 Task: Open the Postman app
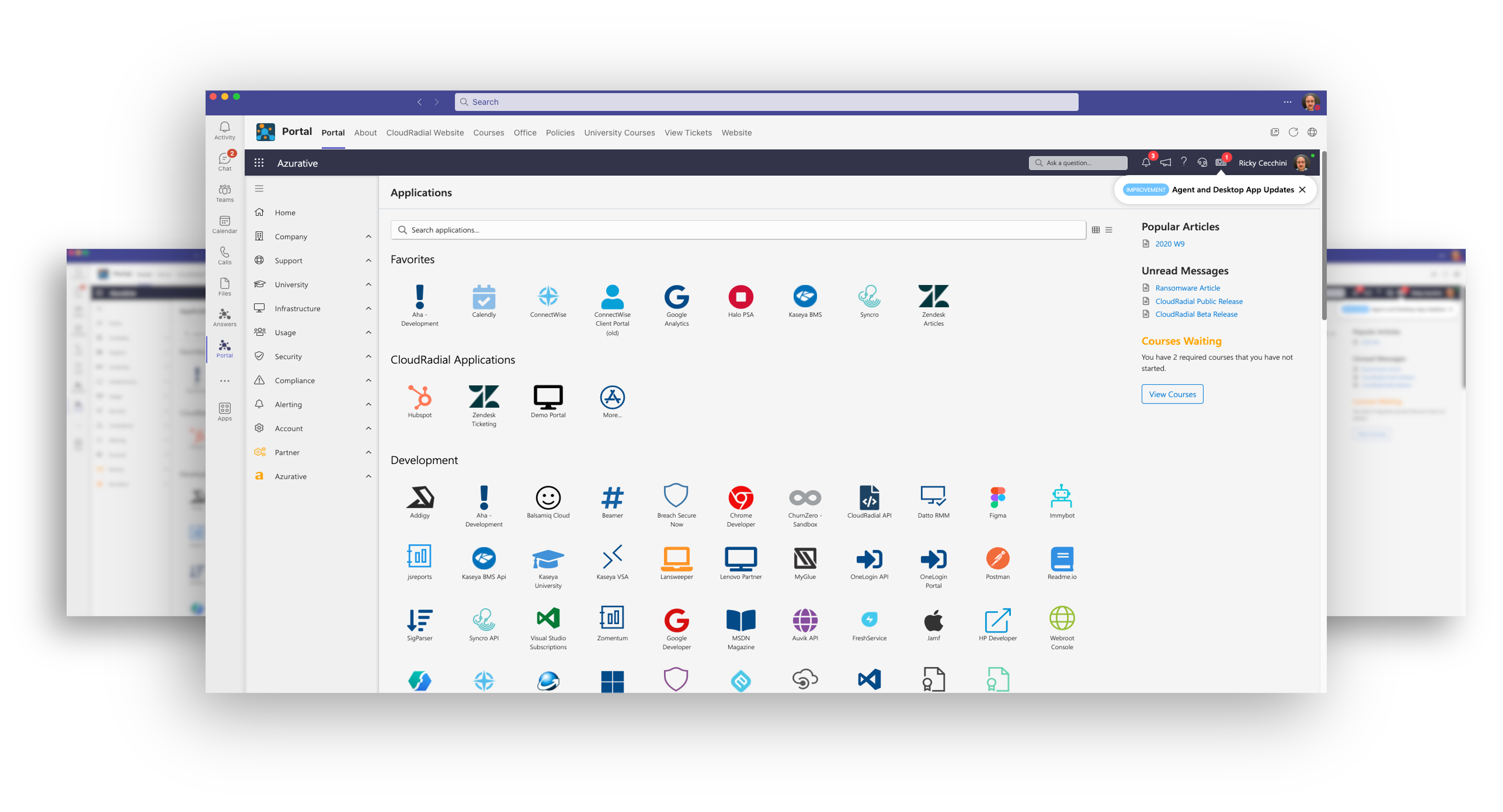(x=997, y=560)
